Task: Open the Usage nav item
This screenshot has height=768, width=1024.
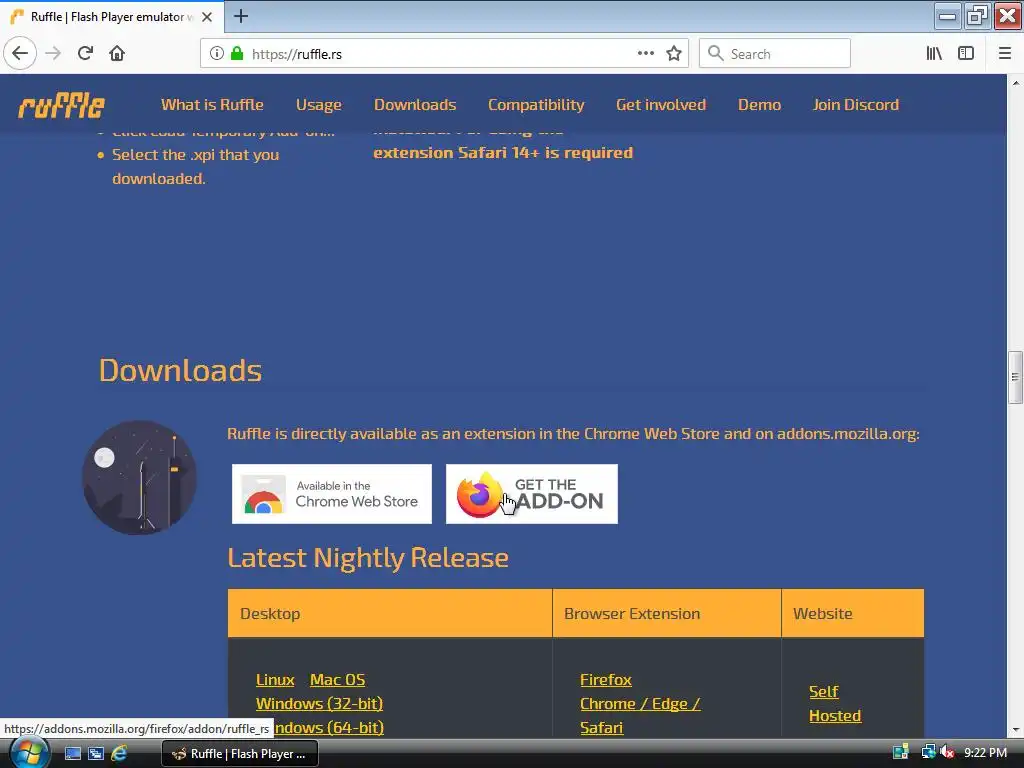Action: click(319, 104)
